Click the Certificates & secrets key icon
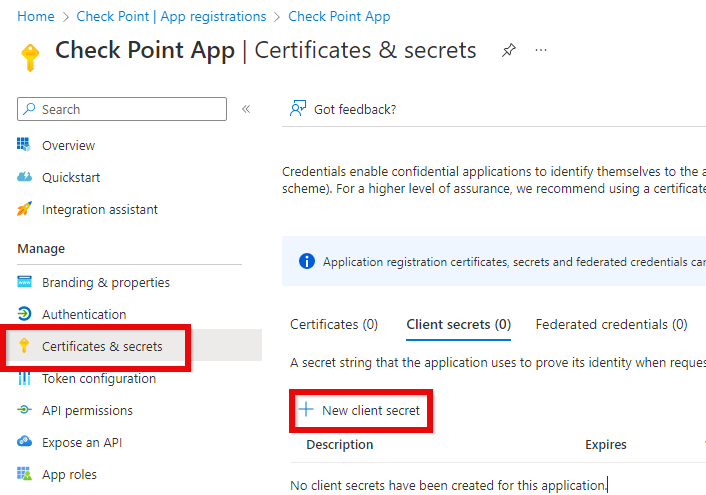706x495 pixels. click(24, 345)
